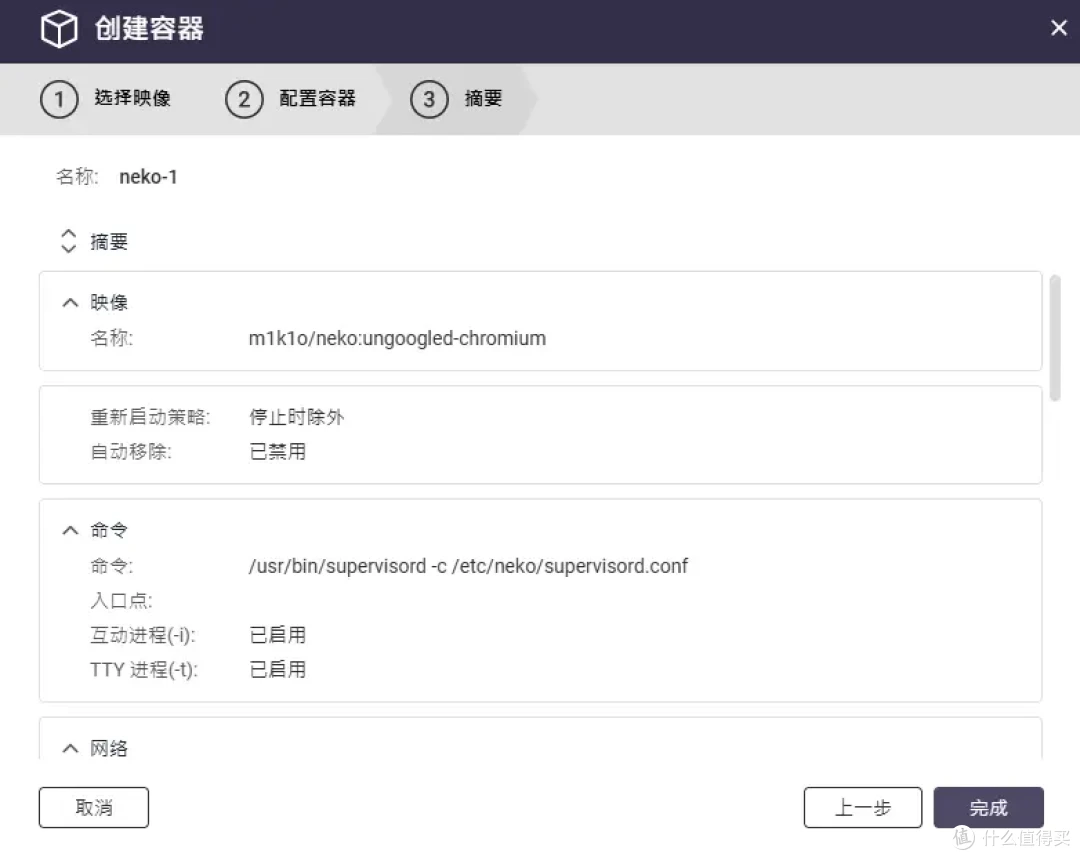Image resolution: width=1080 pixels, height=860 pixels.
Task: Click 已启用 value for TTY 进程(-t)
Action: pos(278,669)
